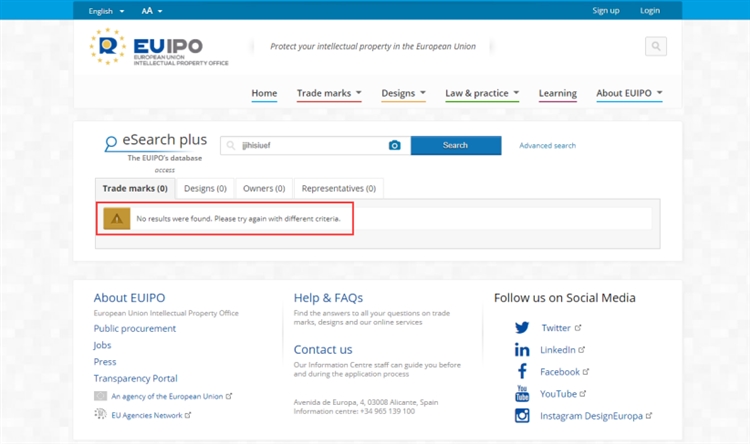Select the Trade marks (0) tab
750x444 pixels.
pyautogui.click(x=135, y=189)
